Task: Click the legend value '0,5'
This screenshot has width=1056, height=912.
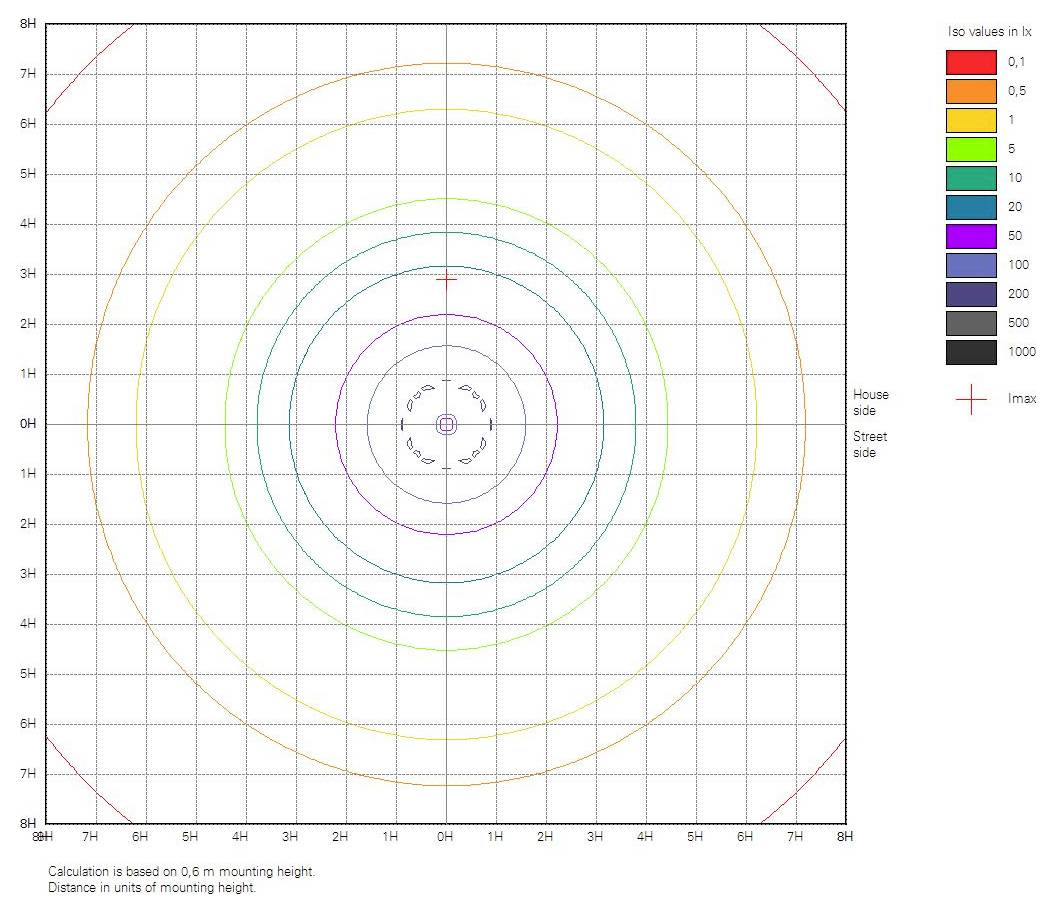Action: point(1017,91)
